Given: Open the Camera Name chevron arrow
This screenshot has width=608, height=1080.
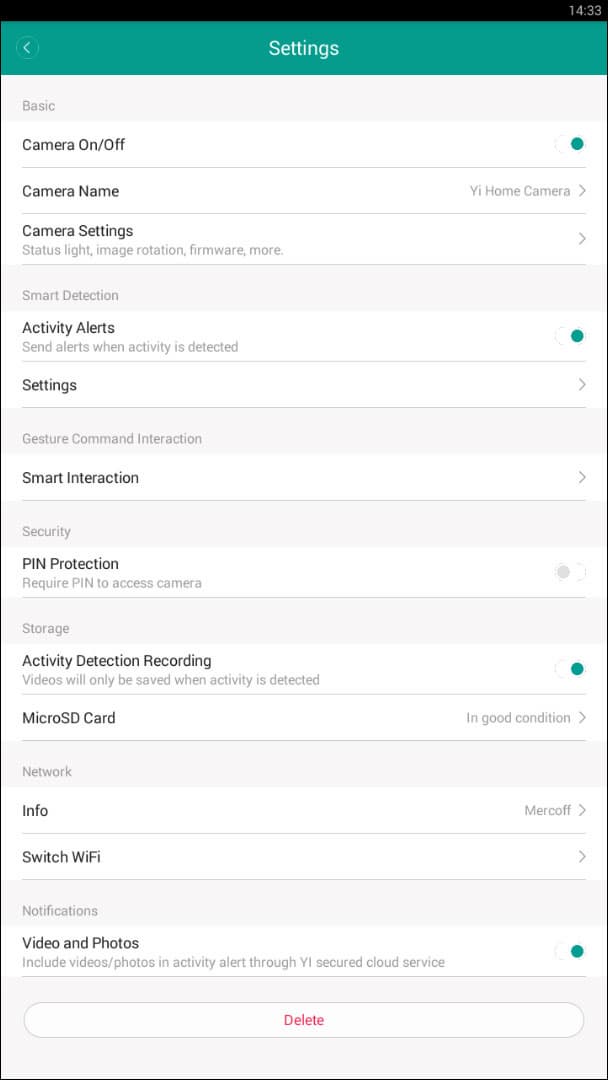Looking at the screenshot, I should tap(582, 191).
